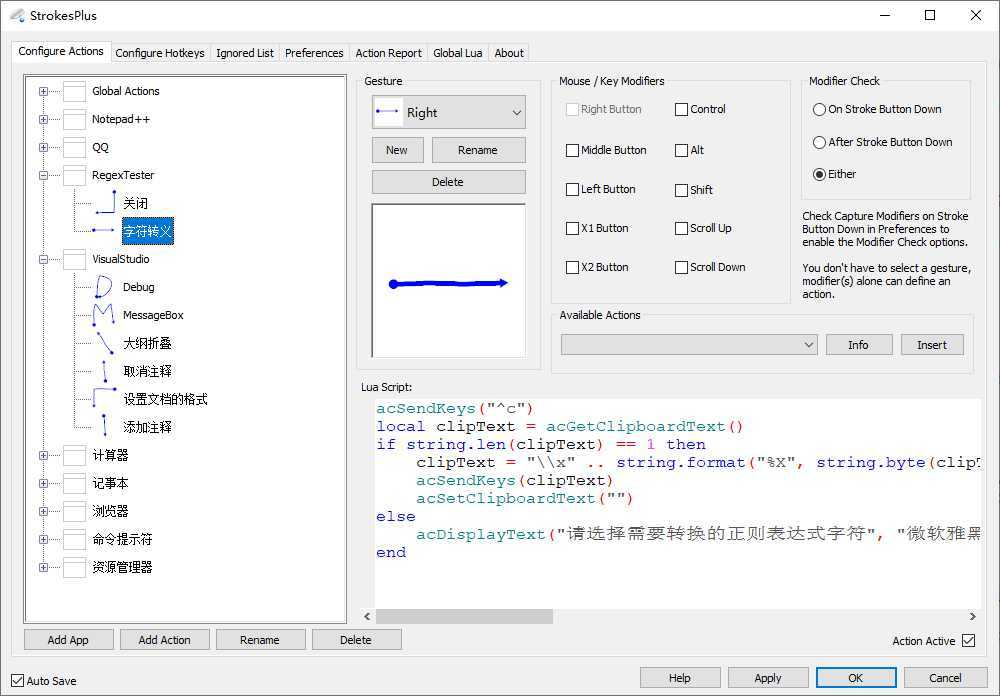Click the Notepad++ app icon box
Viewport: 1000px width, 696px height.
tap(75, 119)
